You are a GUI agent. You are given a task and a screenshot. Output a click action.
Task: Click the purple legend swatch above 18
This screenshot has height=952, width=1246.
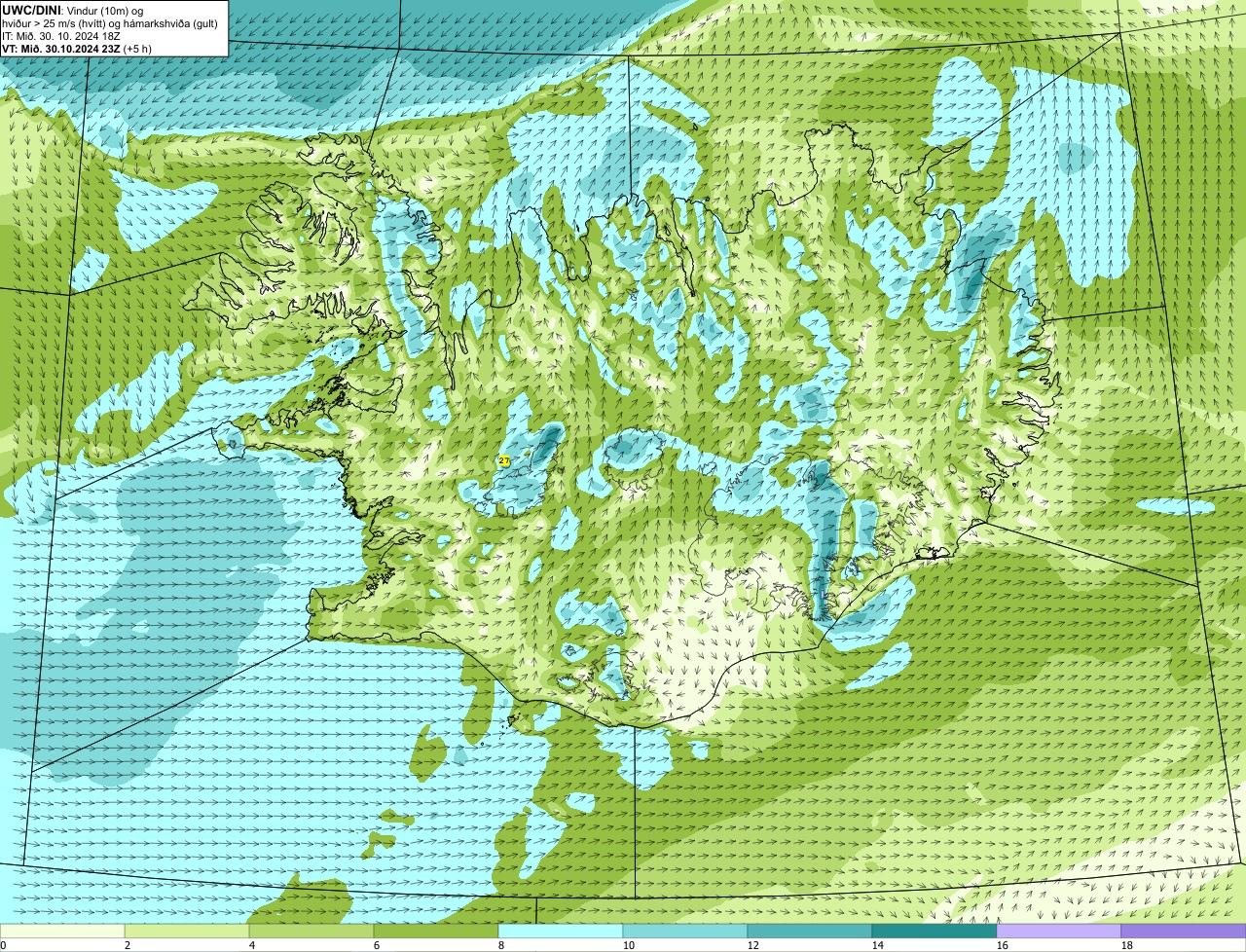pyautogui.click(x=1184, y=932)
